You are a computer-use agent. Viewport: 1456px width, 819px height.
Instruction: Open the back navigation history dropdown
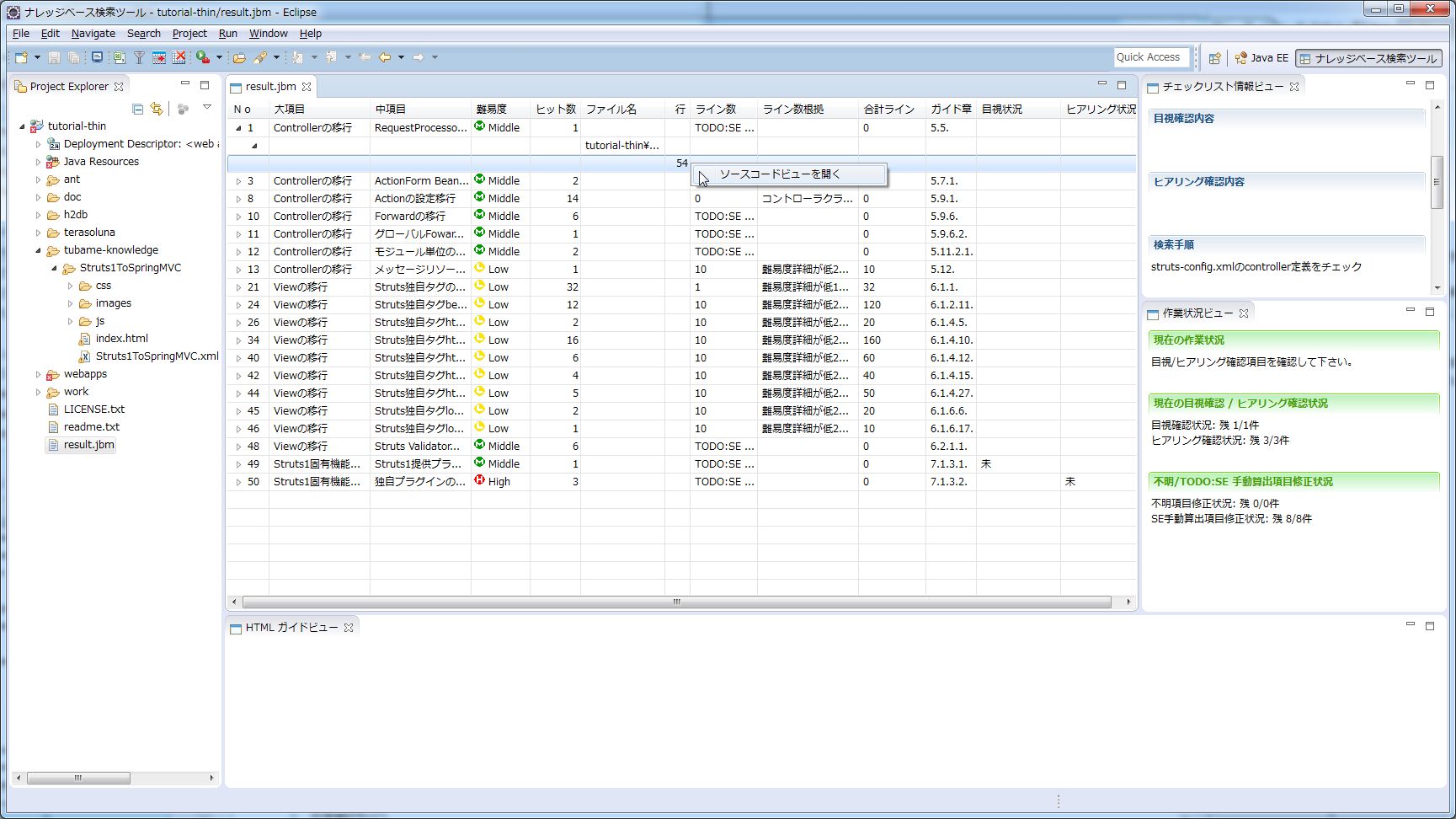[401, 57]
